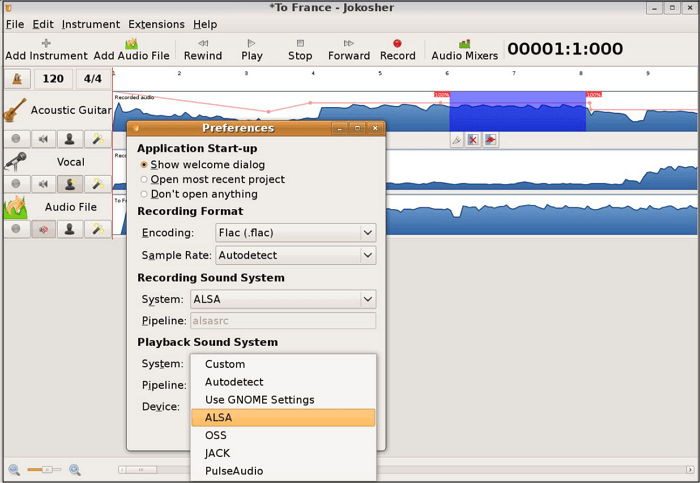Open effects wand on Audio File track
The width and height of the screenshot is (700, 483).
click(97, 229)
